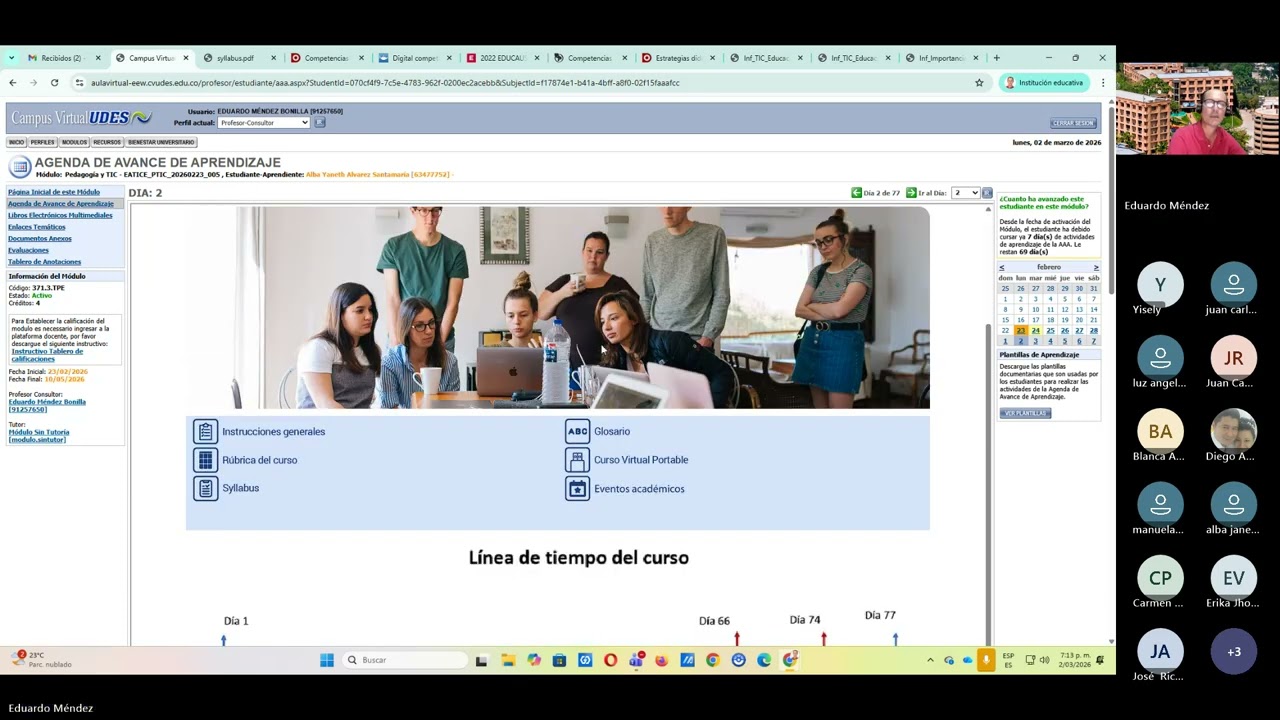This screenshot has height=720, width=1280.
Task: Click go button next to Ir al Día
Action: (x=987, y=193)
